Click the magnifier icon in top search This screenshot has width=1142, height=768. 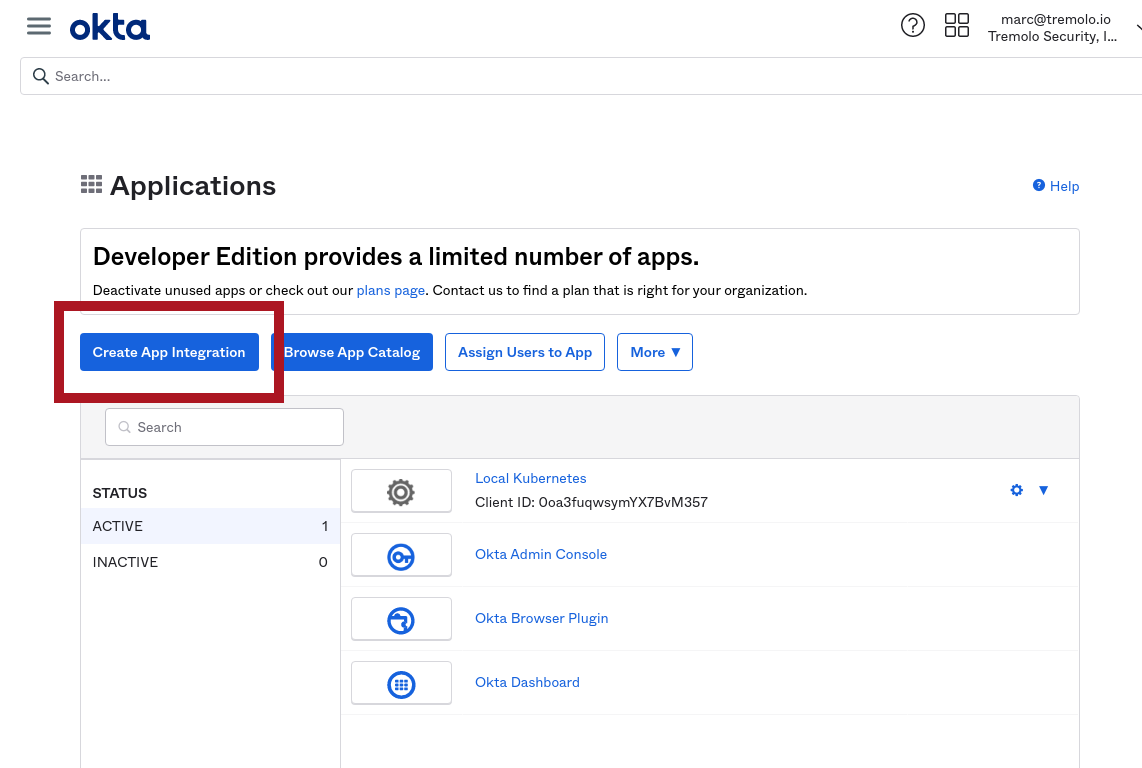pyautogui.click(x=41, y=77)
